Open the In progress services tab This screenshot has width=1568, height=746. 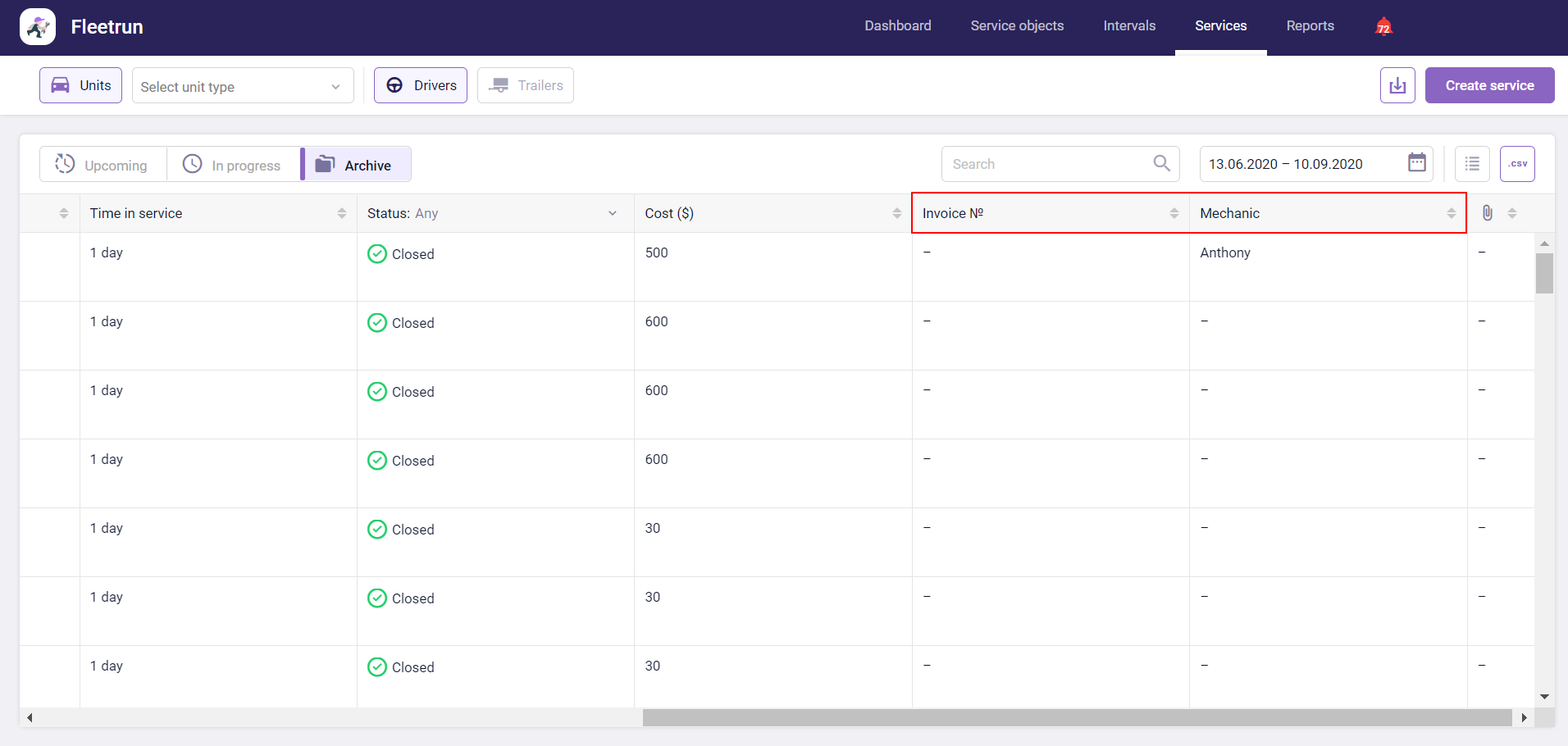(233, 165)
